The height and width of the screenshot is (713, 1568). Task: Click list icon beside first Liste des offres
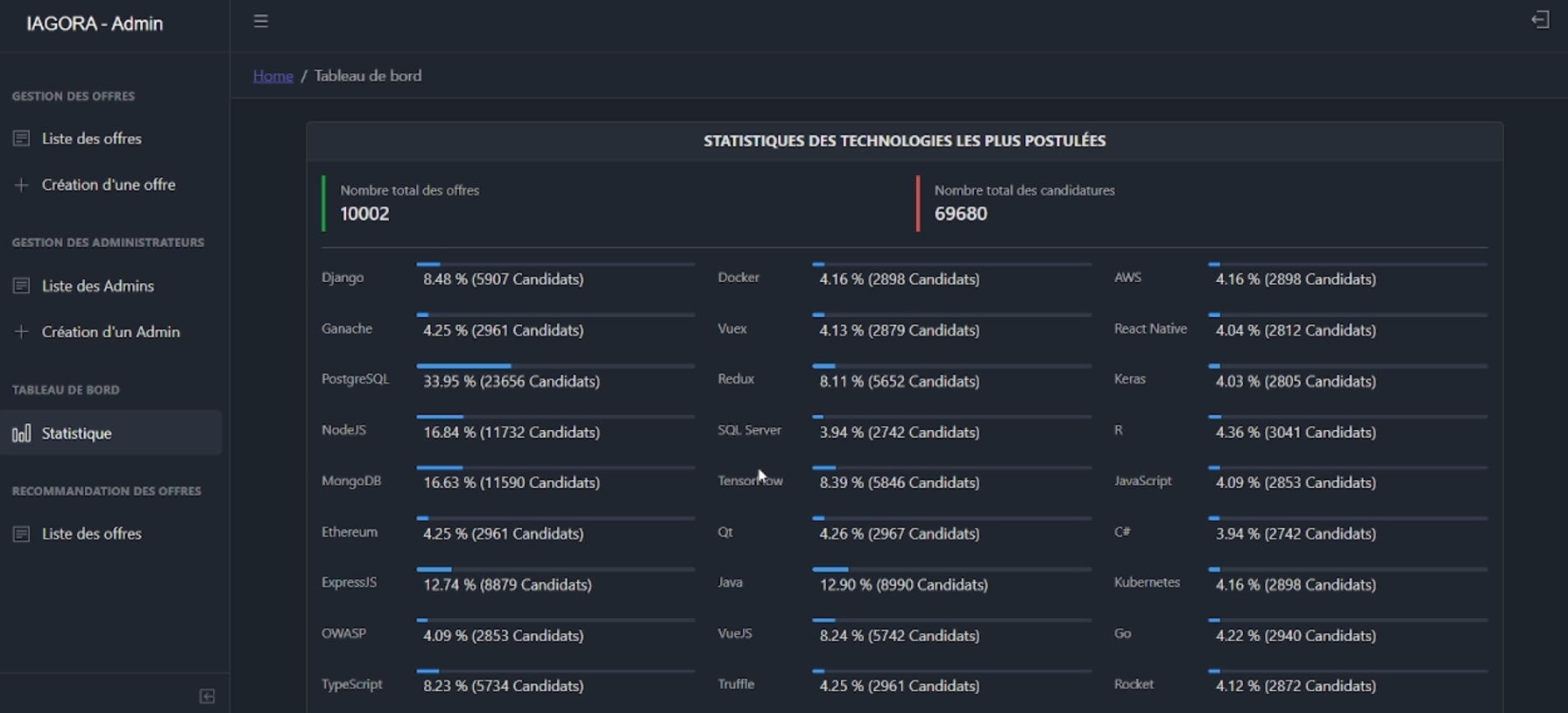click(21, 138)
